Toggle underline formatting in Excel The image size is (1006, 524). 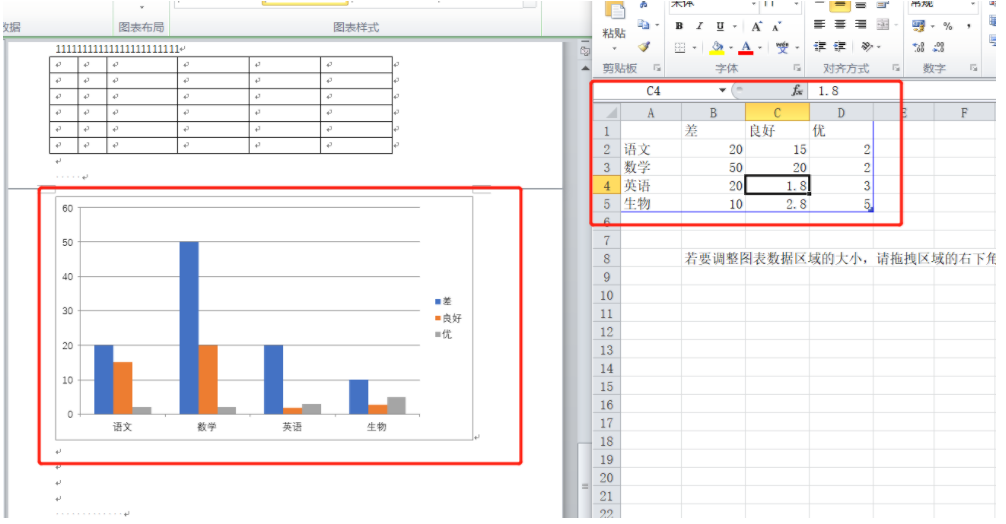coord(722,26)
